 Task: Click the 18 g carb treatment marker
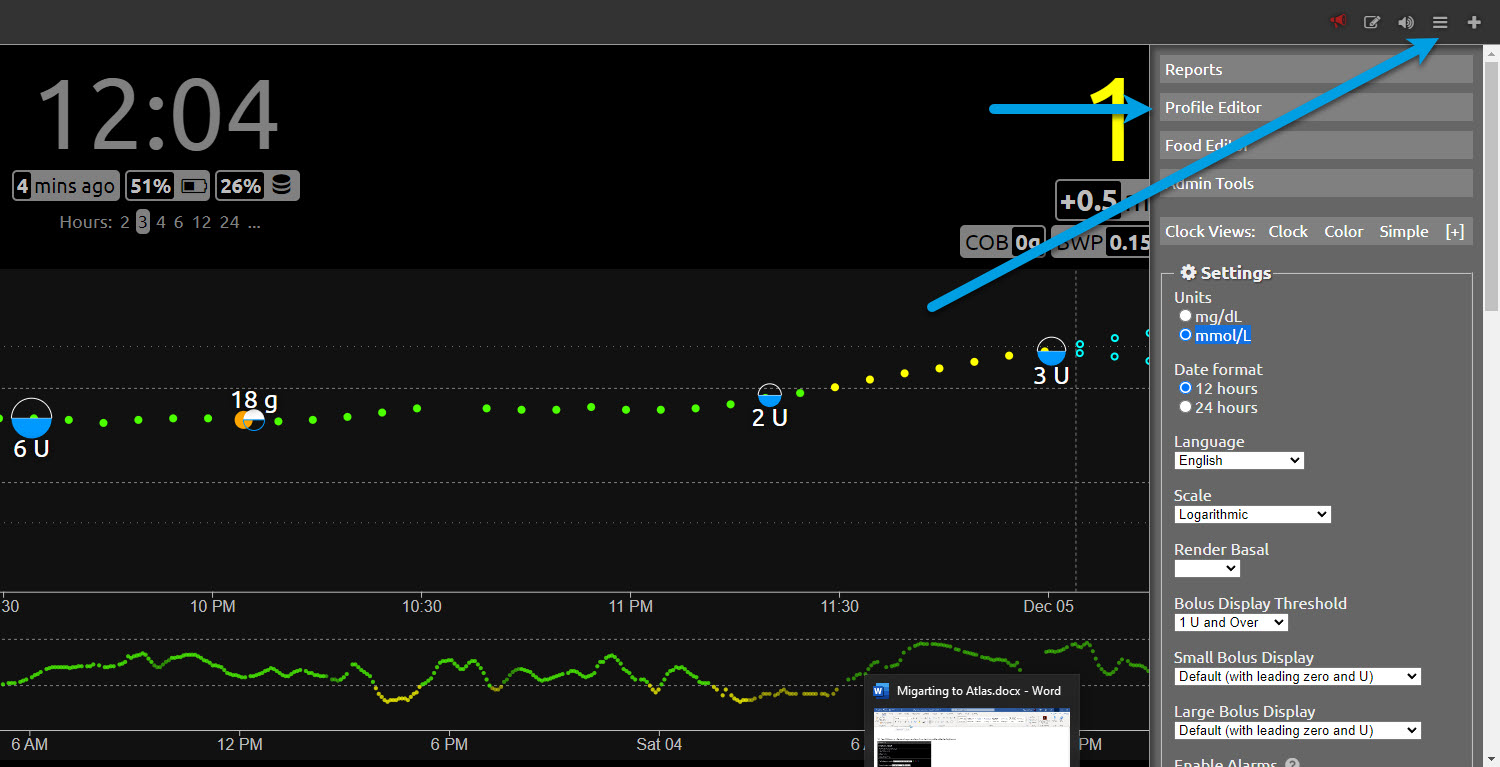(249, 420)
